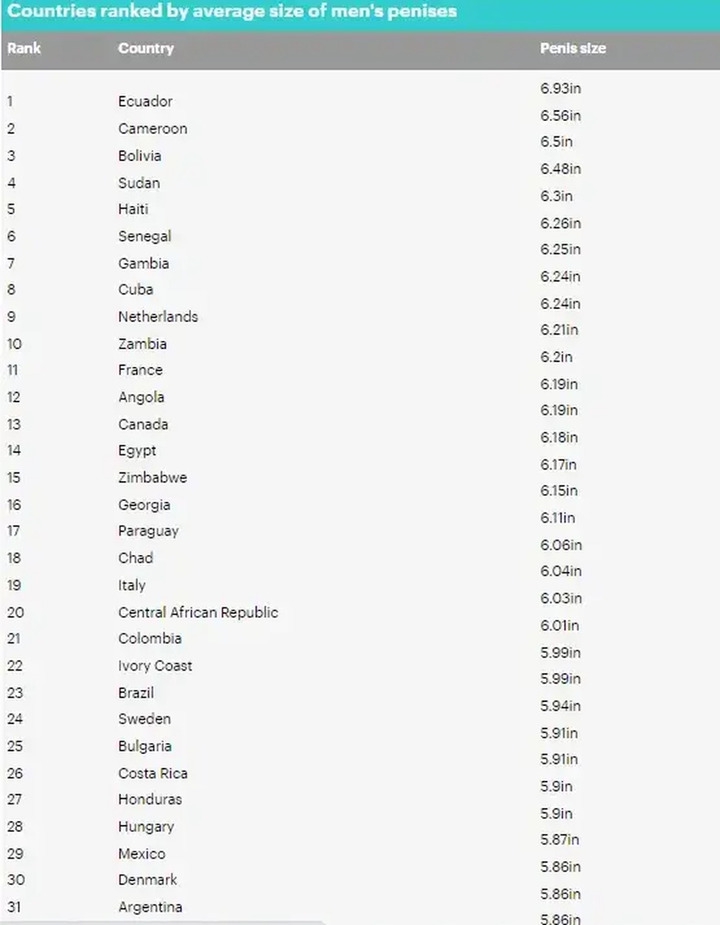Select the 6.93in value

pyautogui.click(x=560, y=88)
